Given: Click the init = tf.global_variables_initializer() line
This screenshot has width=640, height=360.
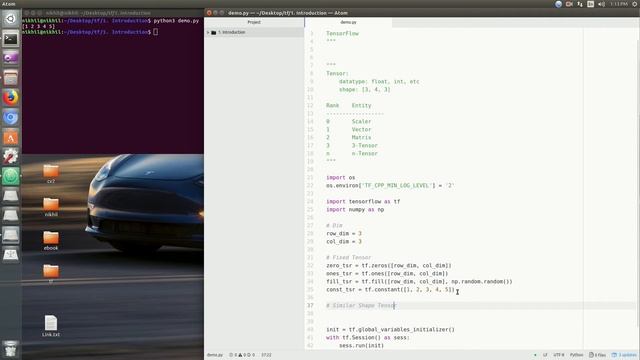Looking at the screenshot, I should (390, 329).
